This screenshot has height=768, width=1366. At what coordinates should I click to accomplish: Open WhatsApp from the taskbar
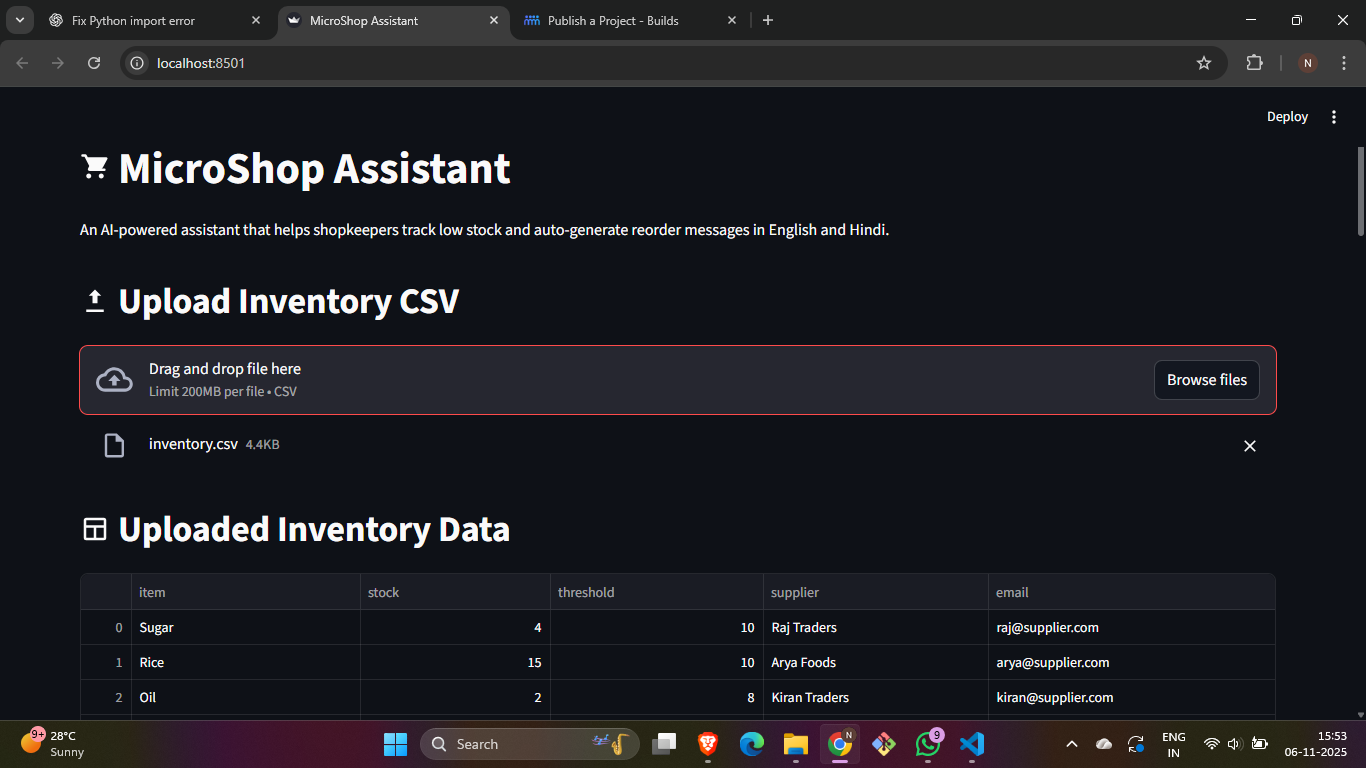point(928,744)
